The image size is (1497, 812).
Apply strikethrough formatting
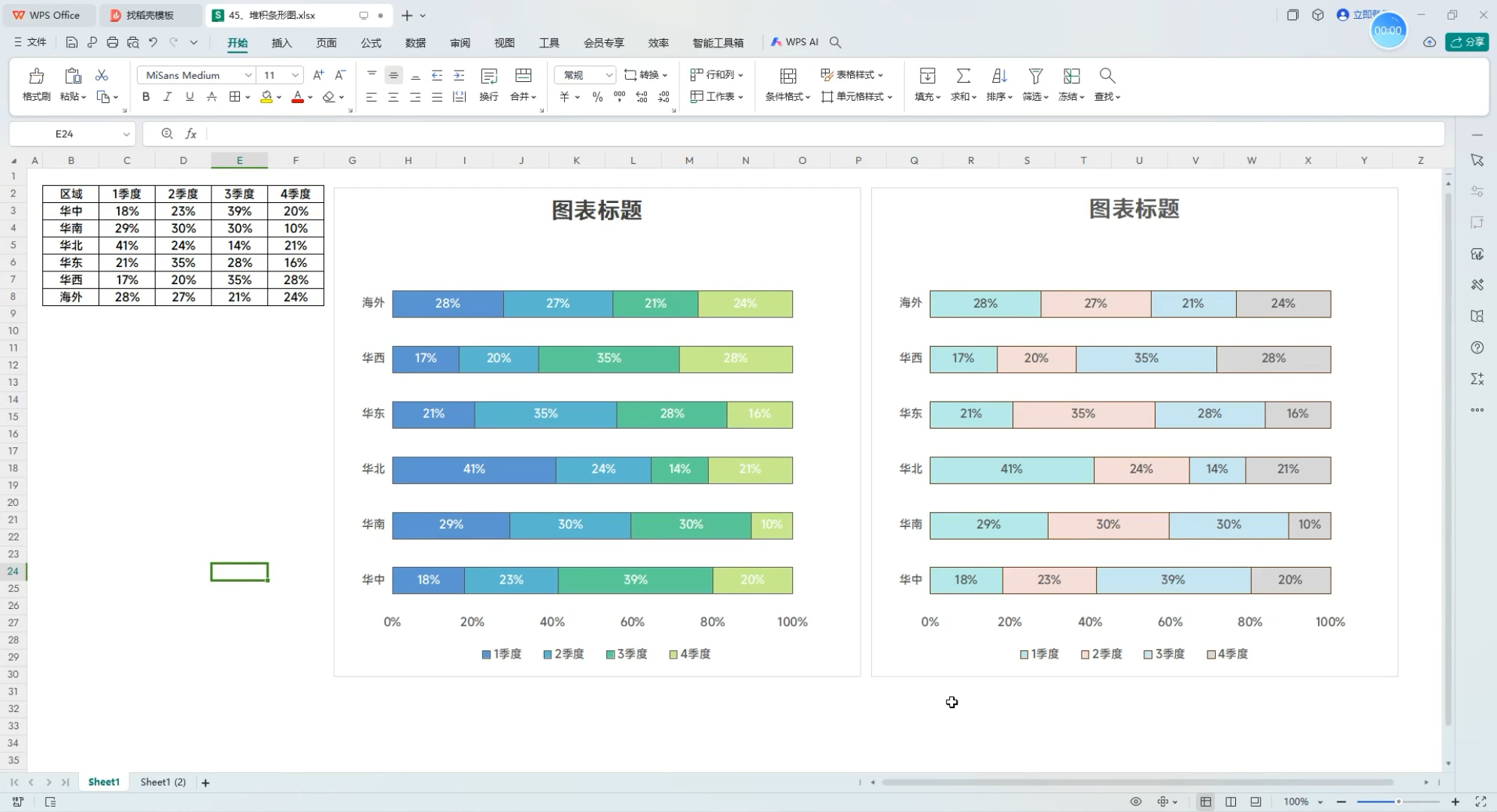[x=211, y=97]
